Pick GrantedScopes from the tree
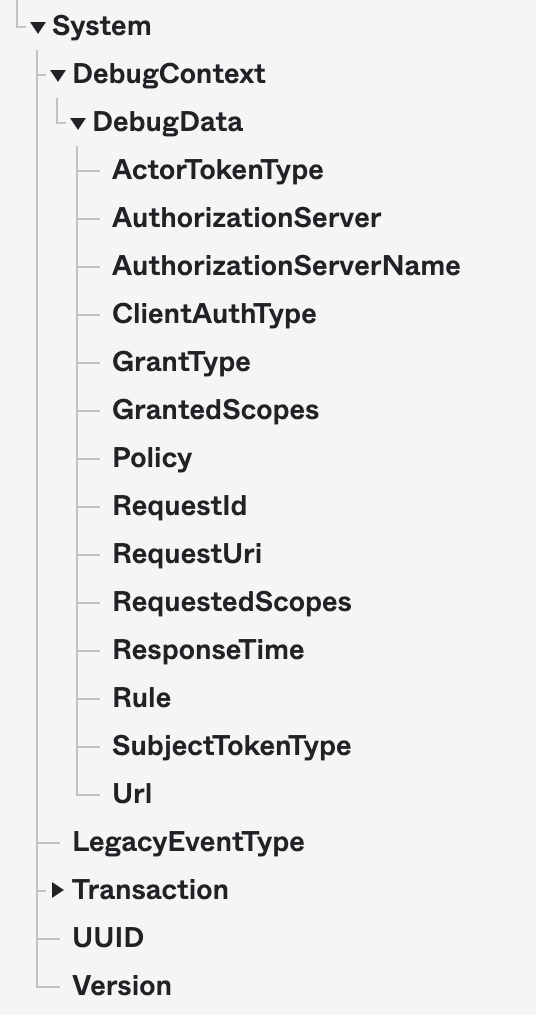Screen dimensions: 536x1015 (216, 410)
